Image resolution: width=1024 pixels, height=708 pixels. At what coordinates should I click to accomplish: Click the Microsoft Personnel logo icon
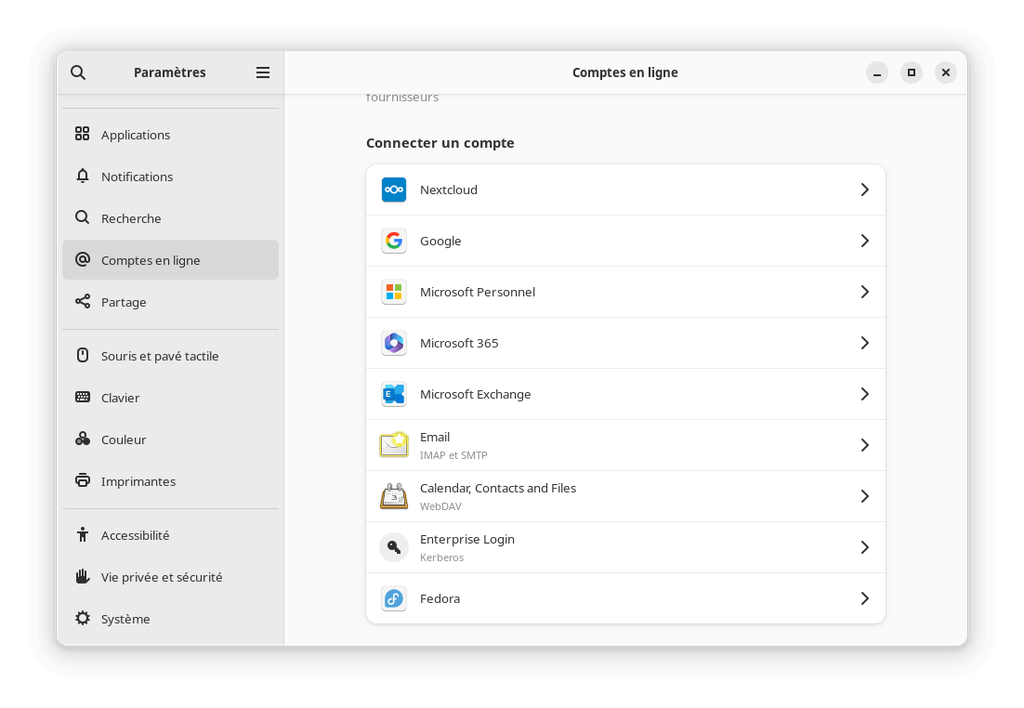(394, 292)
